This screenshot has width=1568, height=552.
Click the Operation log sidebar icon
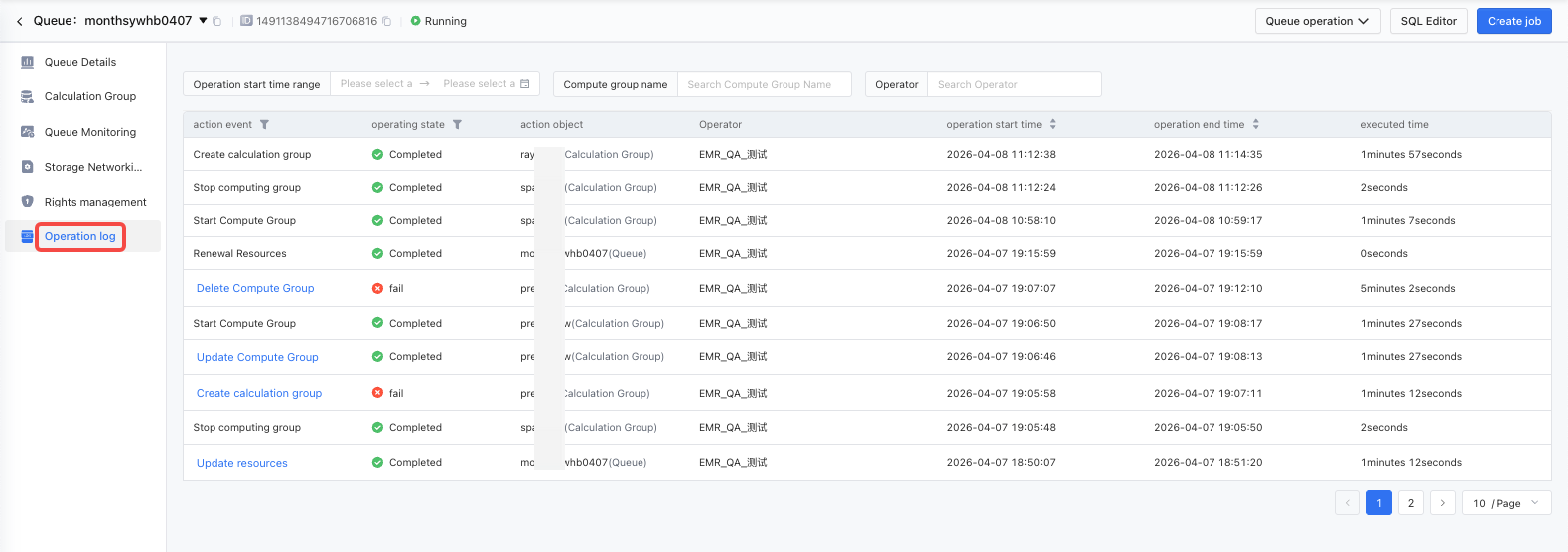coord(28,236)
